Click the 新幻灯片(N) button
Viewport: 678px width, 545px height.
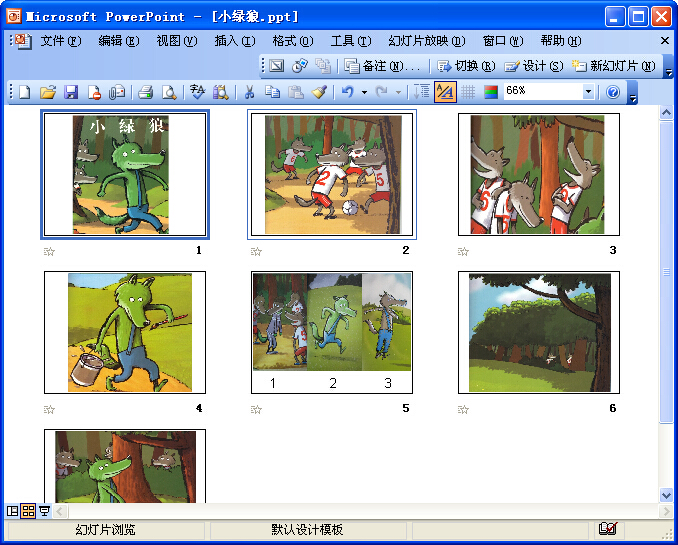(x=614, y=66)
